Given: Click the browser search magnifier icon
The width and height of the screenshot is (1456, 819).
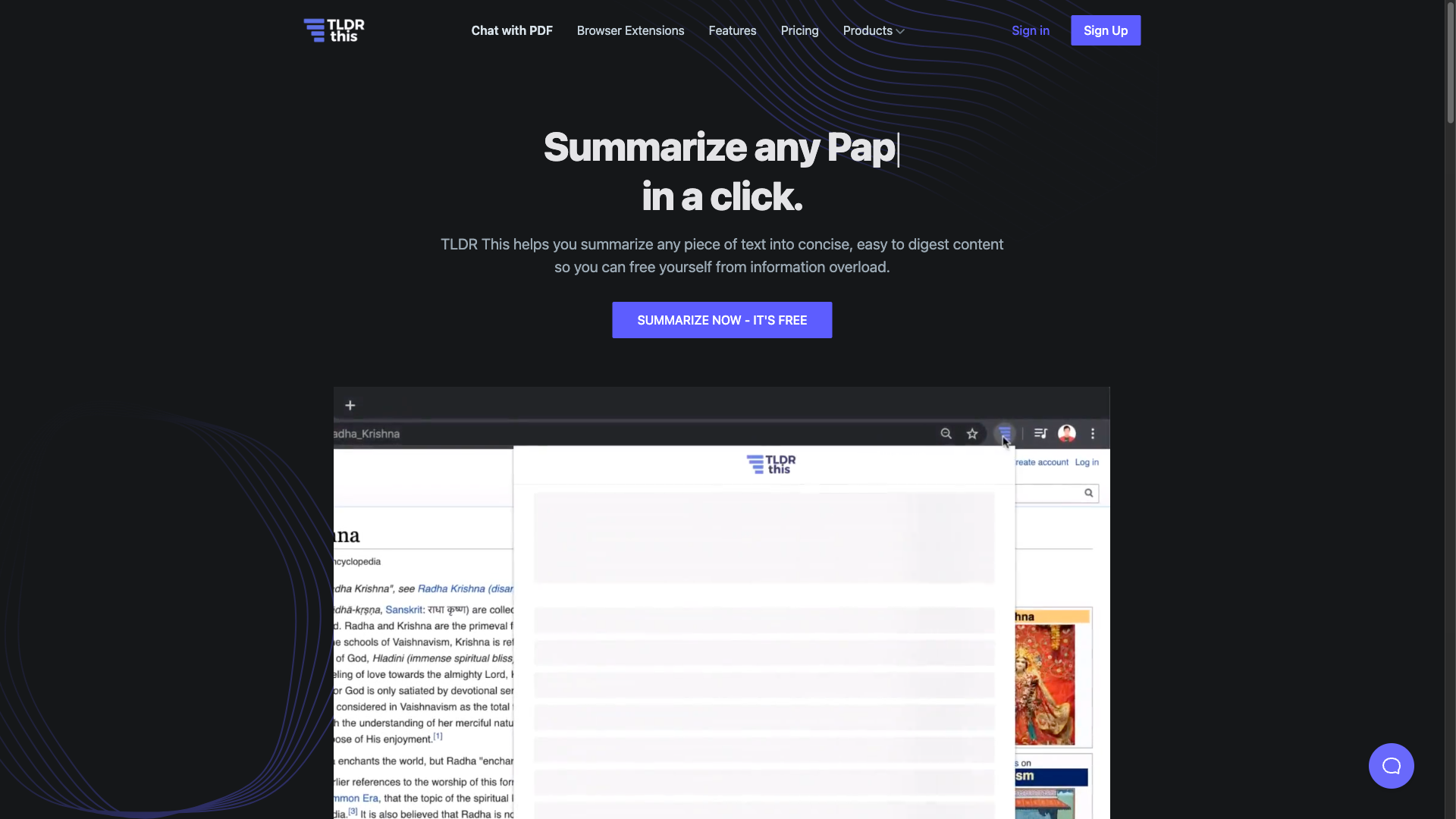Looking at the screenshot, I should 946,433.
